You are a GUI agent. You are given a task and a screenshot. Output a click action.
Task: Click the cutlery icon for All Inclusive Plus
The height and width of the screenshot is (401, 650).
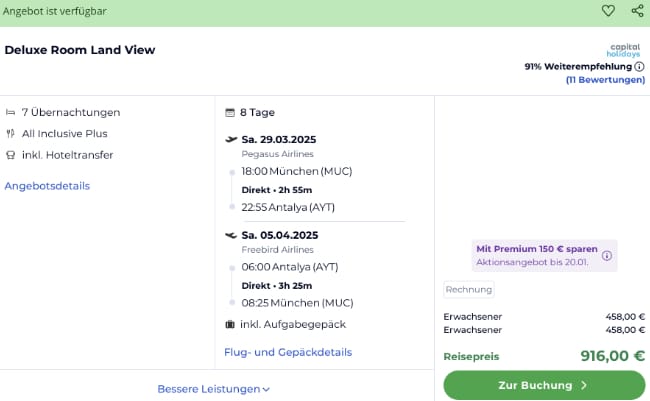[10, 133]
